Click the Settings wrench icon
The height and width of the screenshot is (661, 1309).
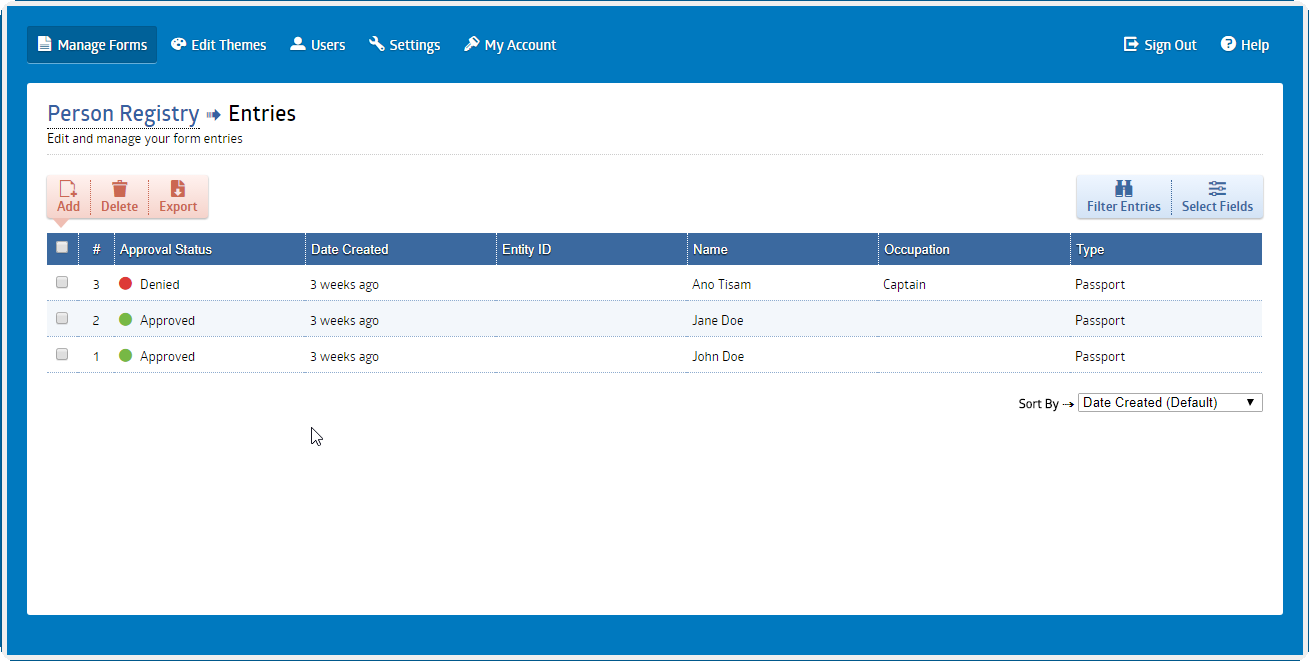(376, 44)
